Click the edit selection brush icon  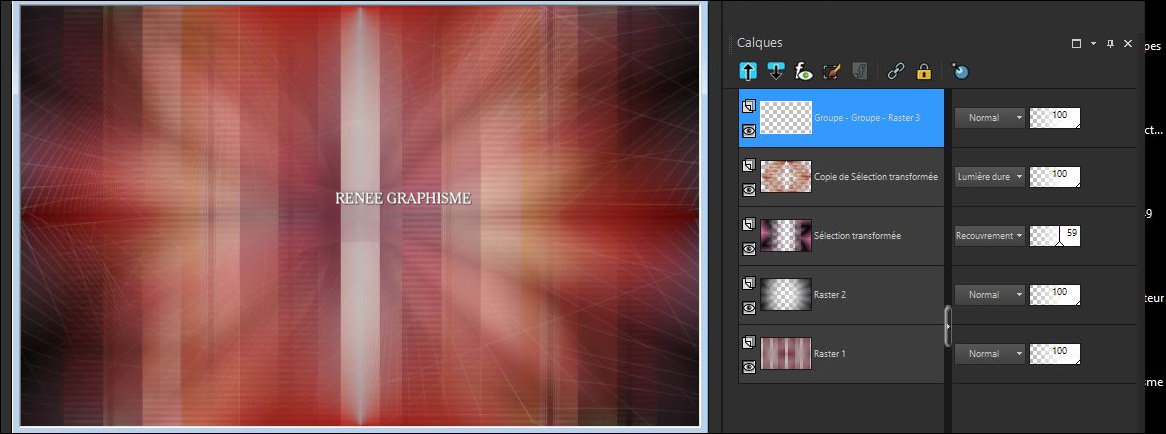[x=832, y=71]
